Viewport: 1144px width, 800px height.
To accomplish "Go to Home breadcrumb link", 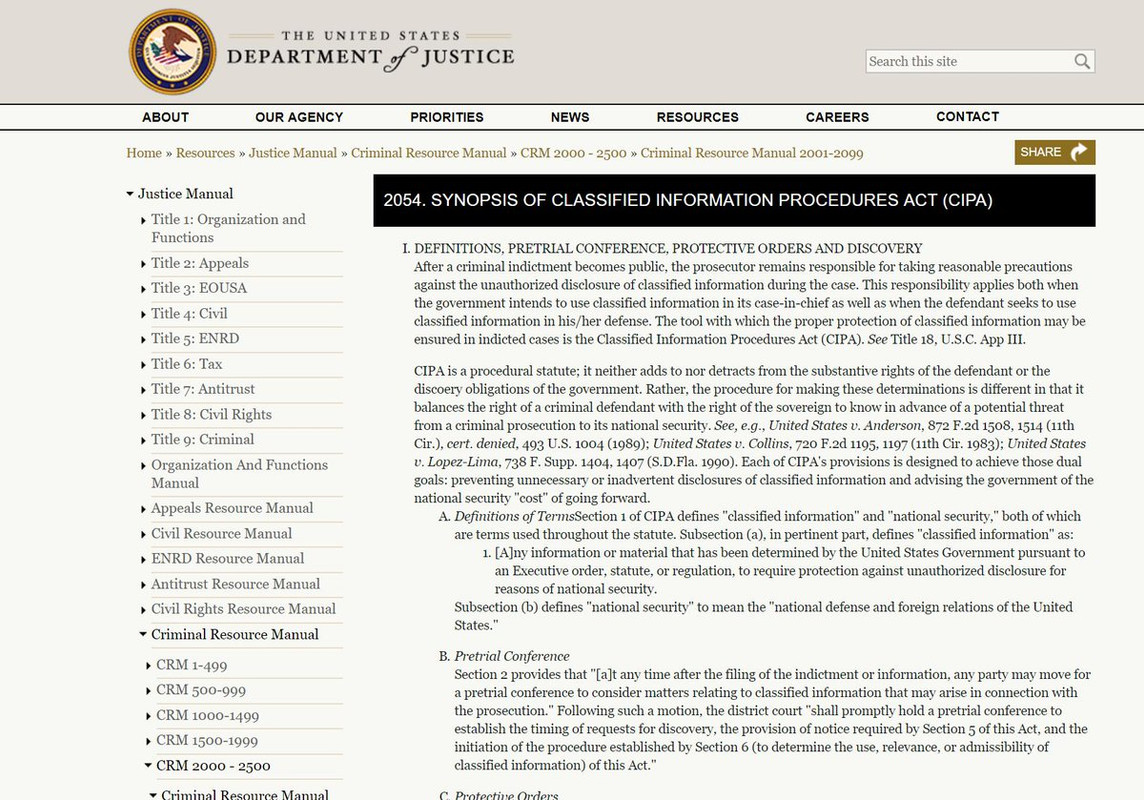I will click(x=144, y=152).
